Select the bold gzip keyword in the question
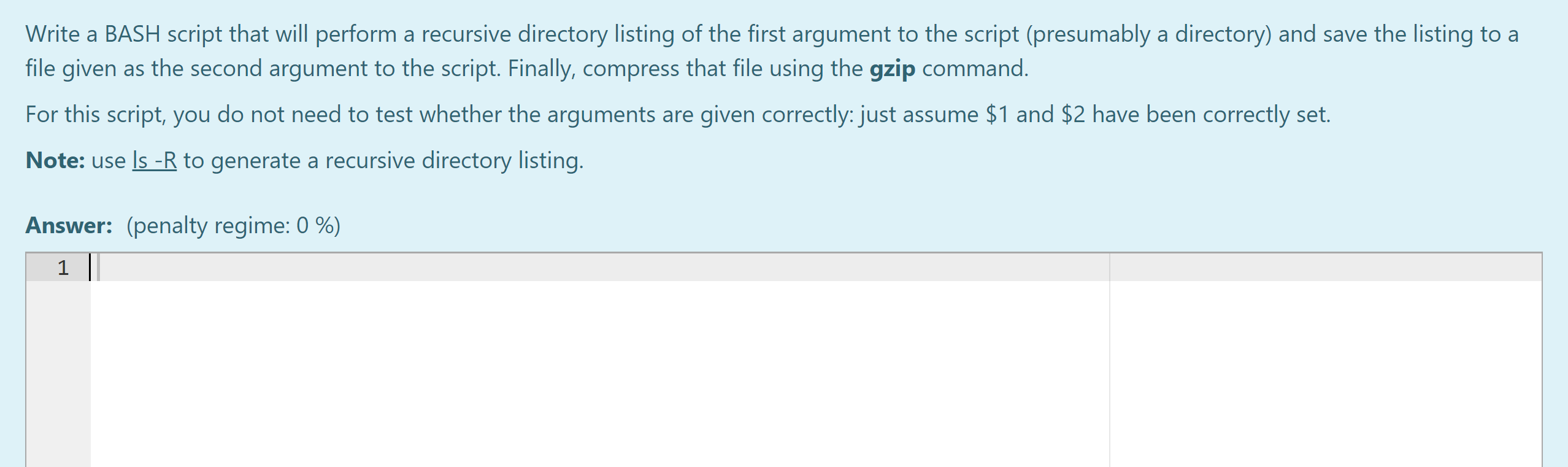 point(891,69)
